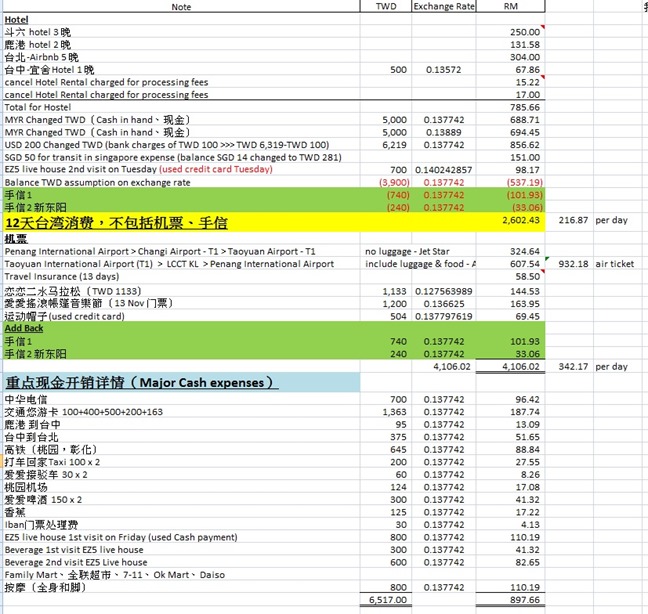648x614 pixels.
Task: Select the 斗六 hotel 3晚 row label
Action: pyautogui.click(x=38, y=32)
